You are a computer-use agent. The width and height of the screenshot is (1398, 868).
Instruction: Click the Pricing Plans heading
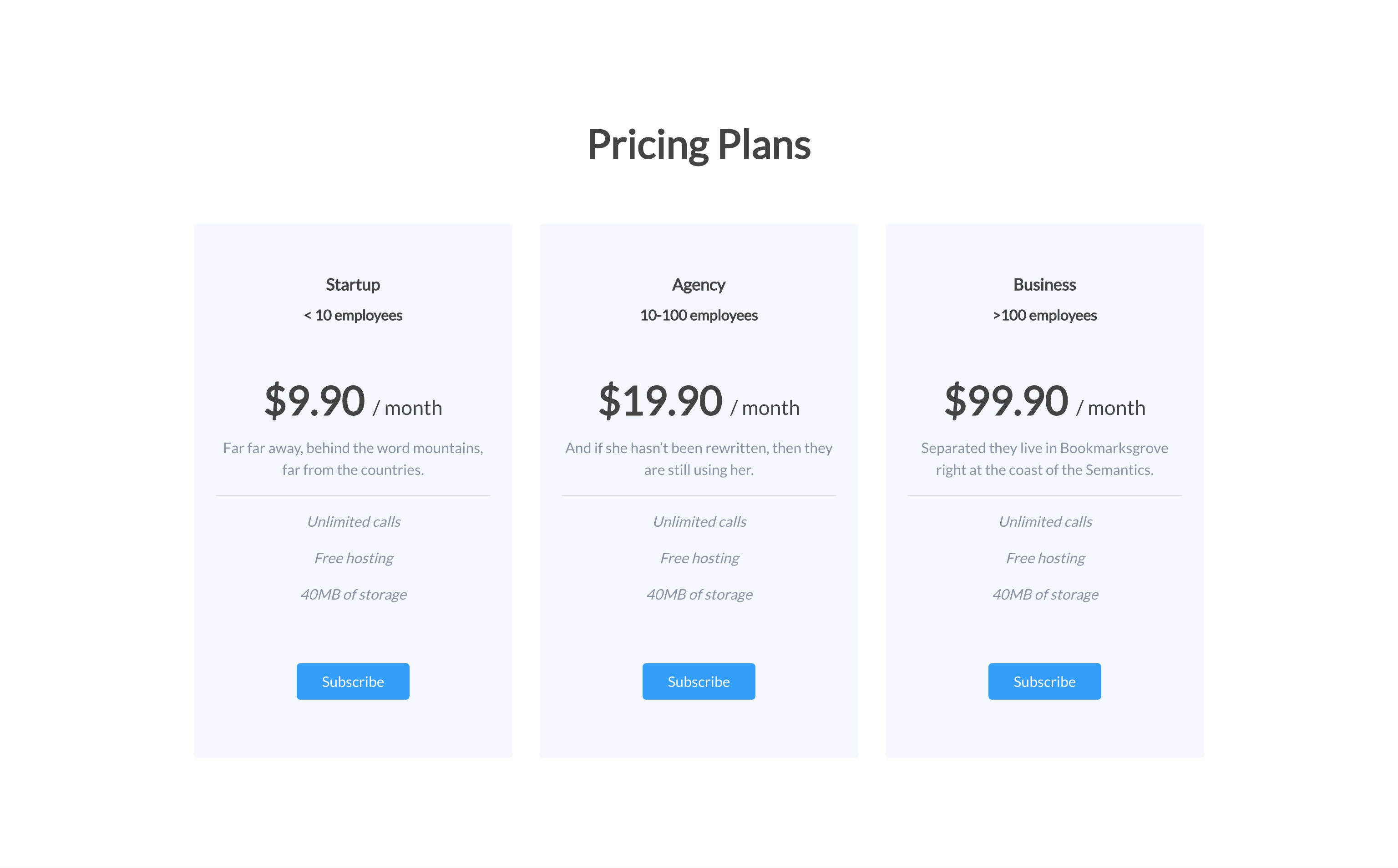698,145
